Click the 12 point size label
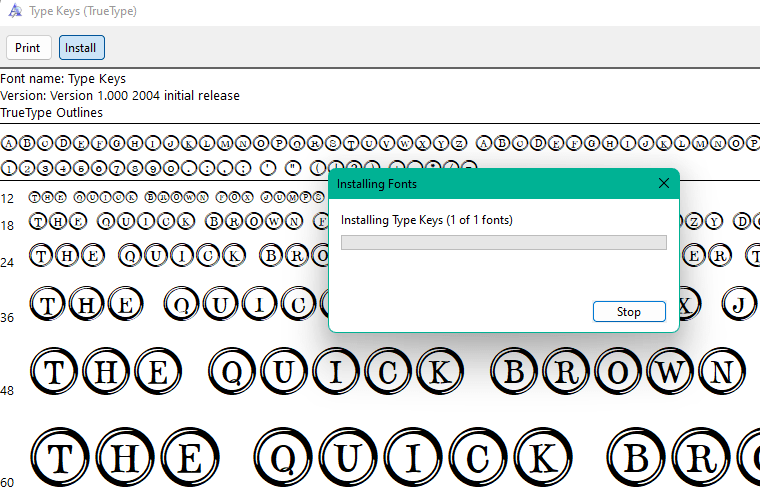 [8, 198]
